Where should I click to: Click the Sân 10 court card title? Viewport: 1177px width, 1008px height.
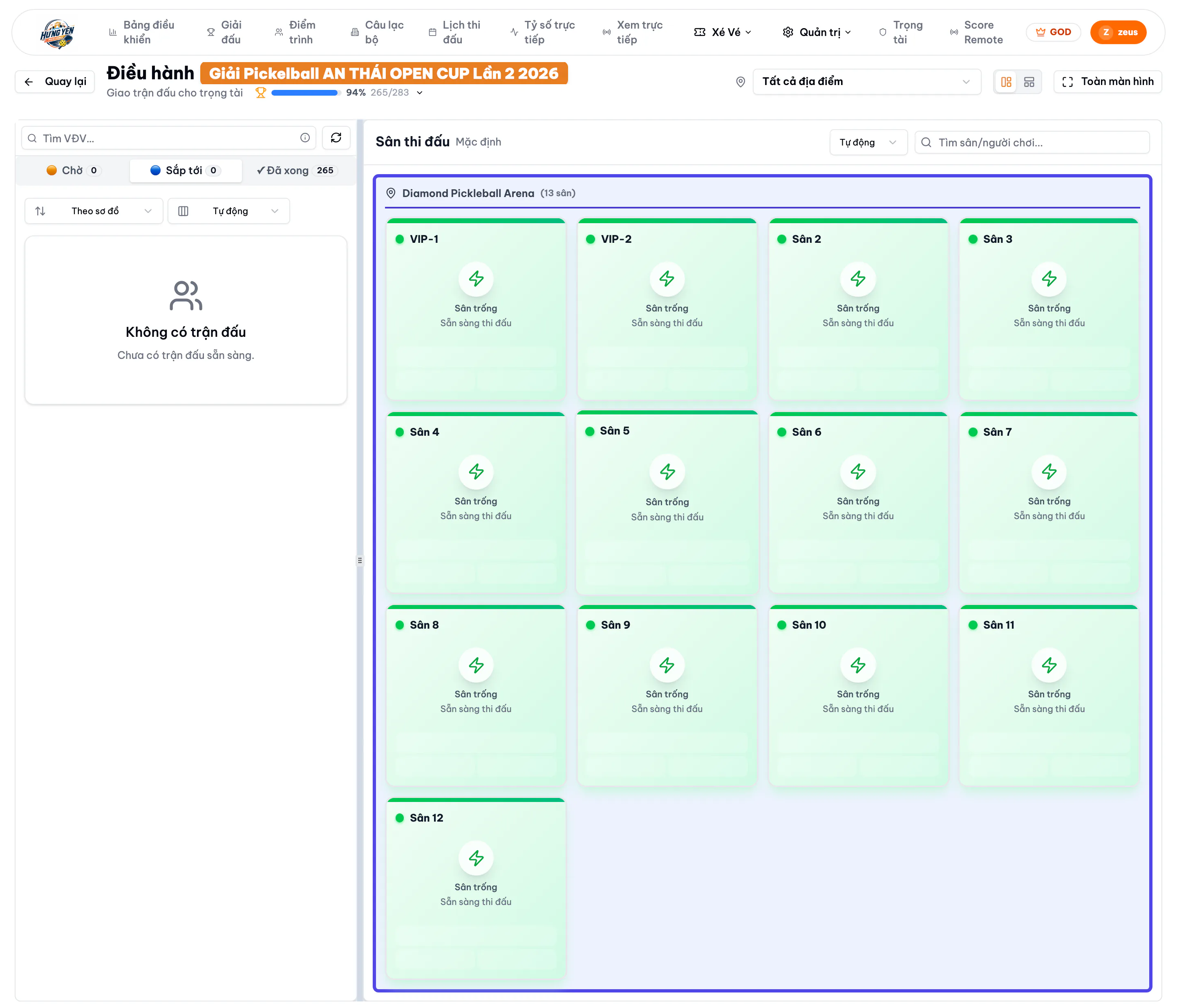point(809,625)
